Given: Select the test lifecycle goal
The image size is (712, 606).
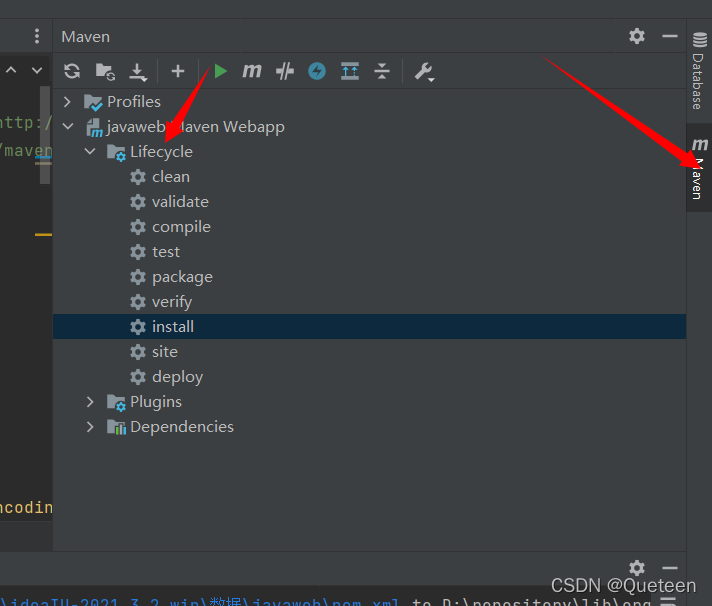Looking at the screenshot, I should pos(155,251).
